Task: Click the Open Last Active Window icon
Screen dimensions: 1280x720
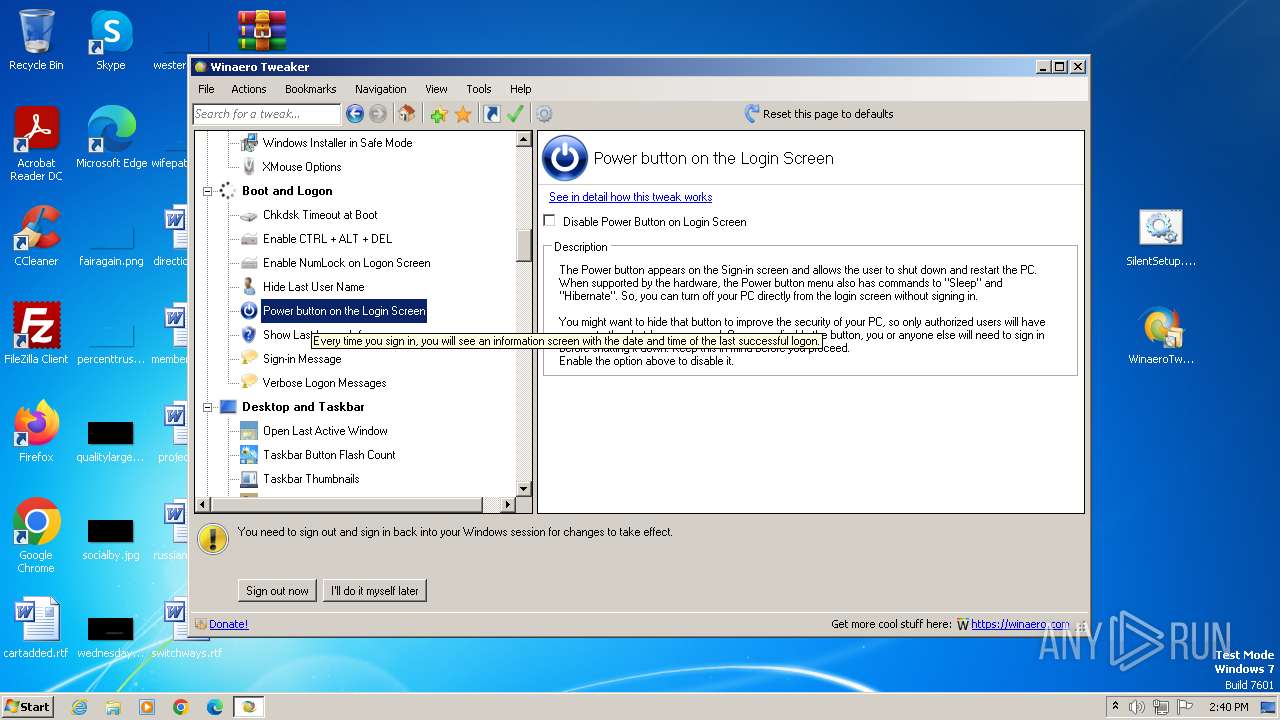Action: click(249, 431)
